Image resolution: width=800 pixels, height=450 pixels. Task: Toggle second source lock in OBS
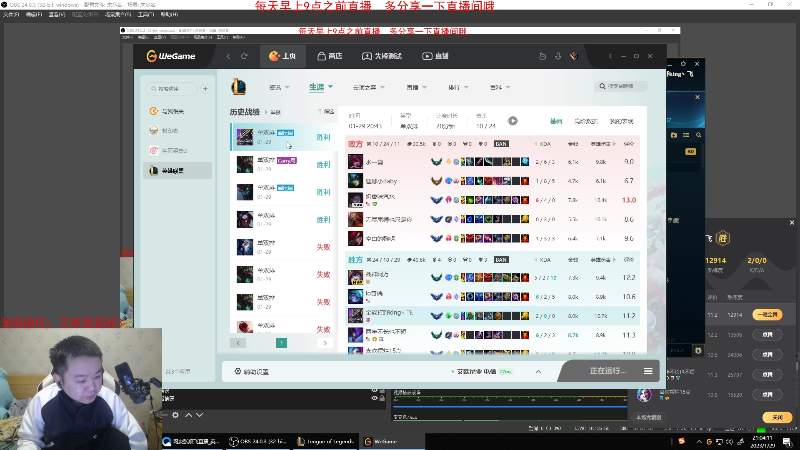382,398
